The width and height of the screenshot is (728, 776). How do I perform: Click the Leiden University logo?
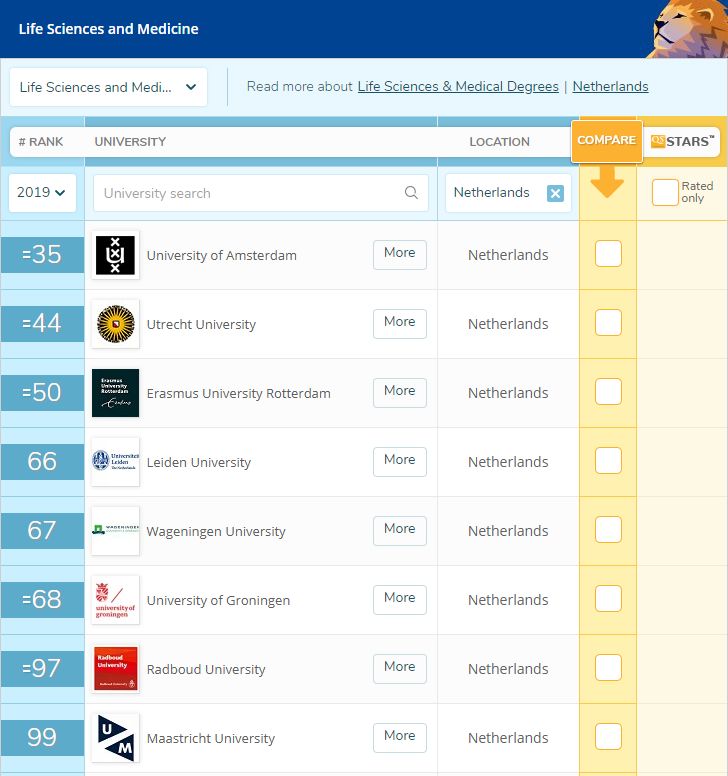115,462
